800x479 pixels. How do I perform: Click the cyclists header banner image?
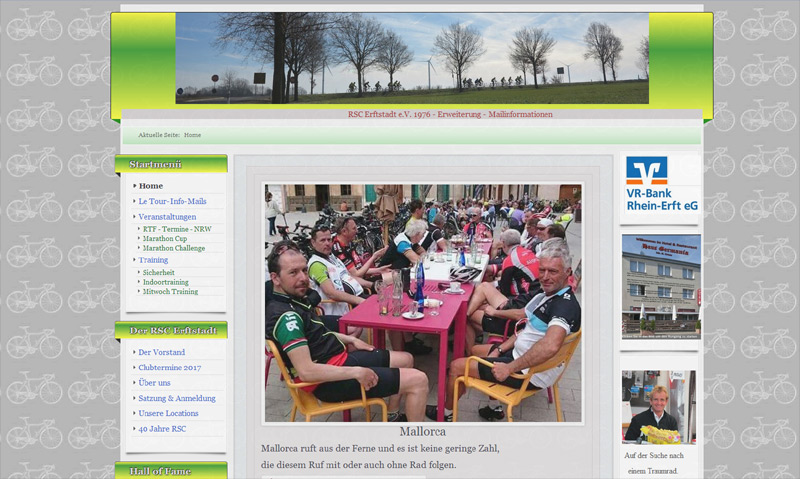tap(412, 58)
